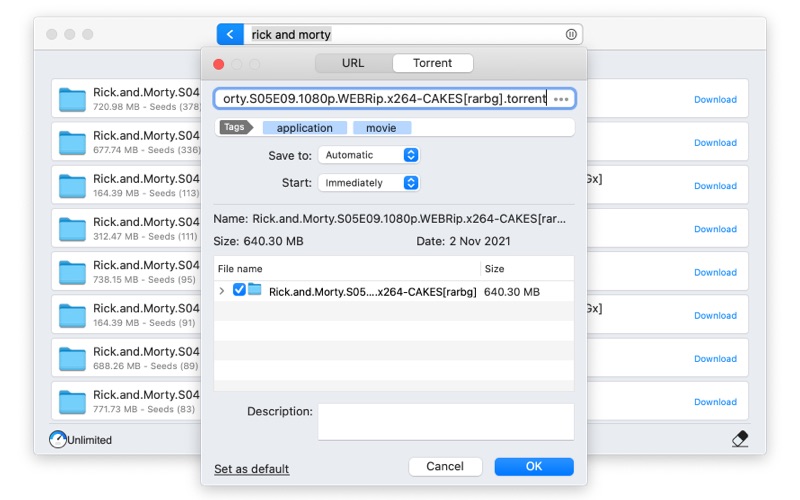Click folder icon of the 677.74 MB result
Screen dimensions: 800x500
coord(72,143)
